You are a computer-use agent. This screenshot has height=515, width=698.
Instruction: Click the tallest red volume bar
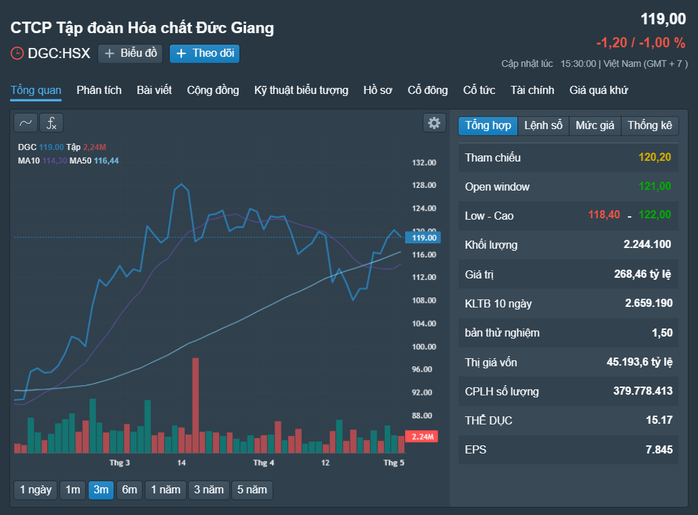coord(195,405)
